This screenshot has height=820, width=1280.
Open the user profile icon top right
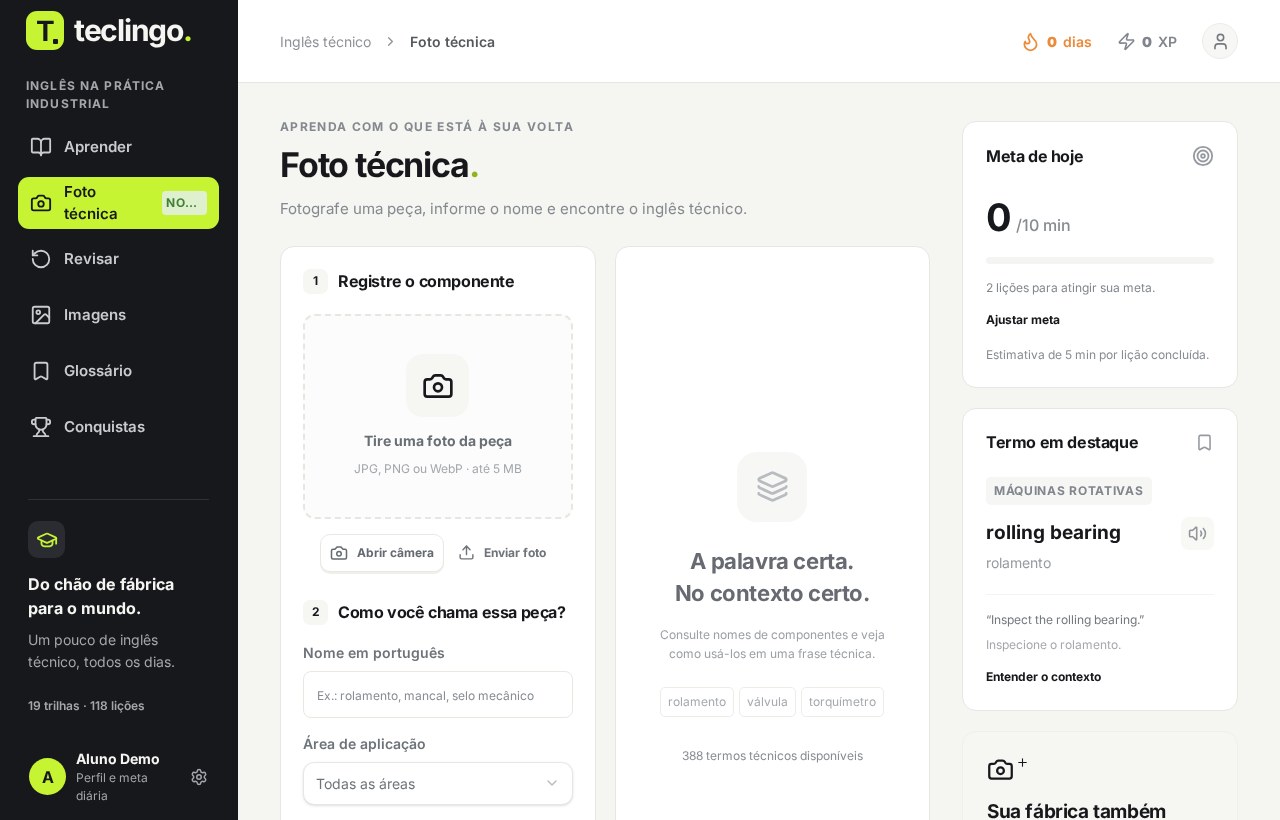(1220, 41)
